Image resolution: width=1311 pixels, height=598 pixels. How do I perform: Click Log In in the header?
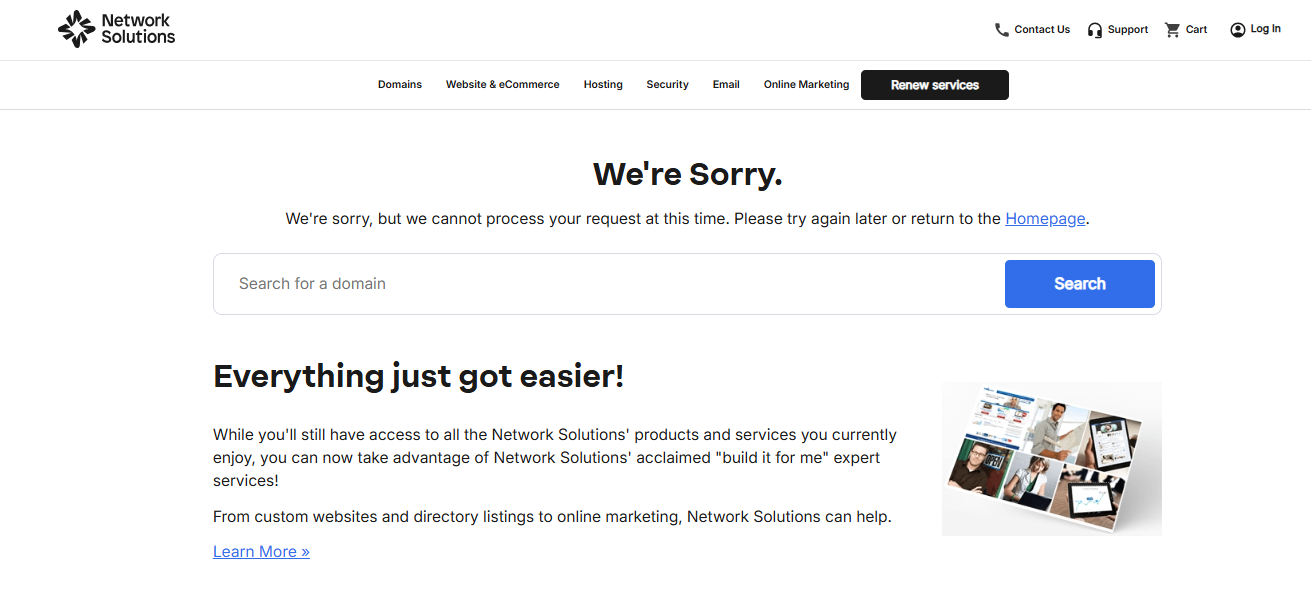pos(1265,29)
